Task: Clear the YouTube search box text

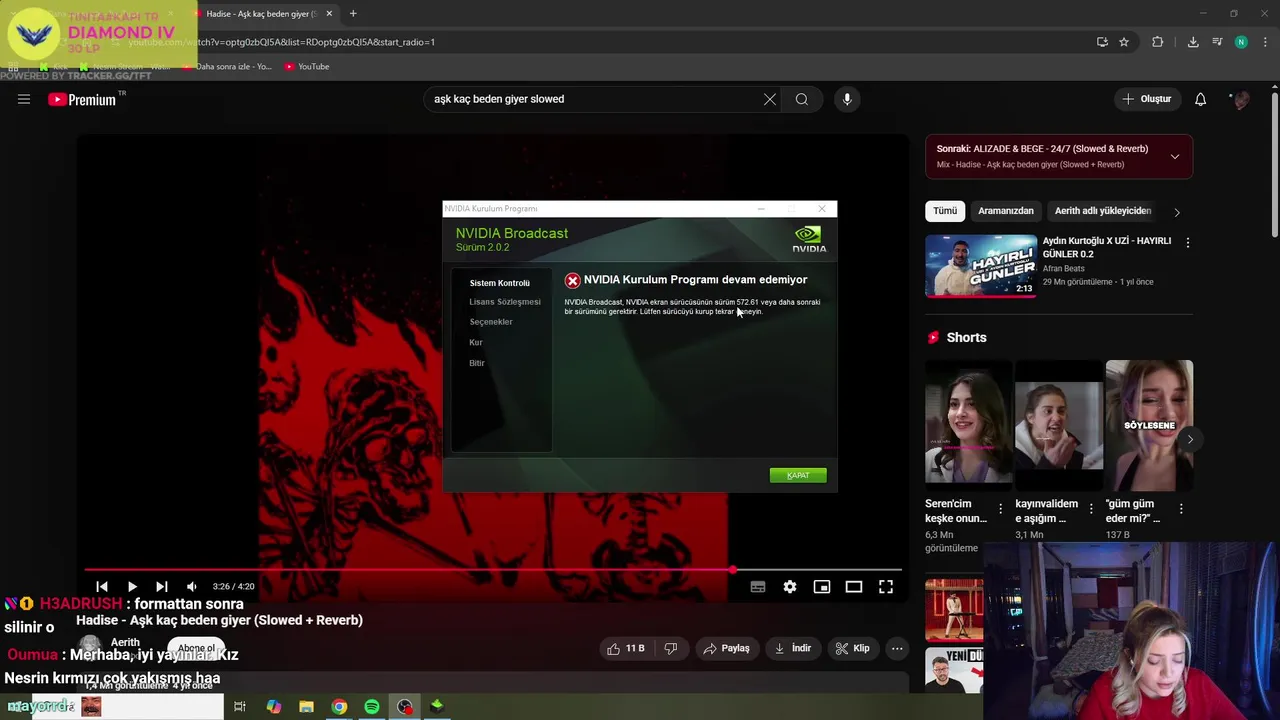Action: [770, 99]
